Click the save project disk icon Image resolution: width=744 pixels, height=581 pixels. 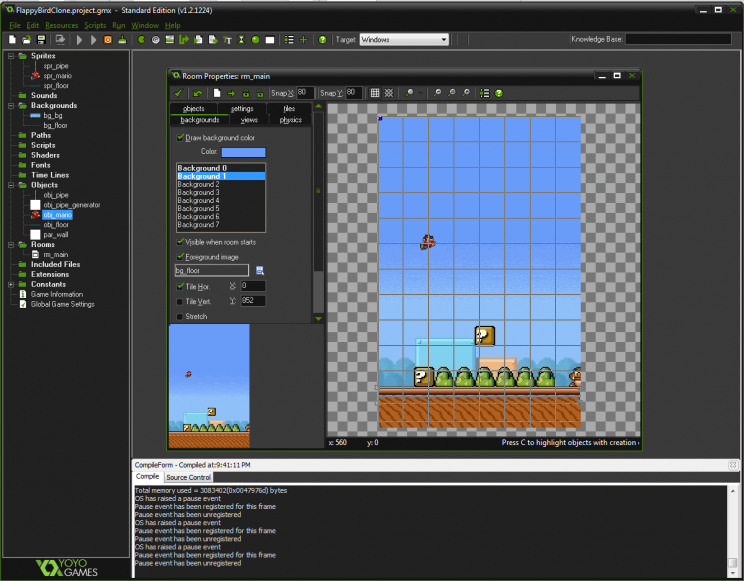pyautogui.click(x=40, y=40)
